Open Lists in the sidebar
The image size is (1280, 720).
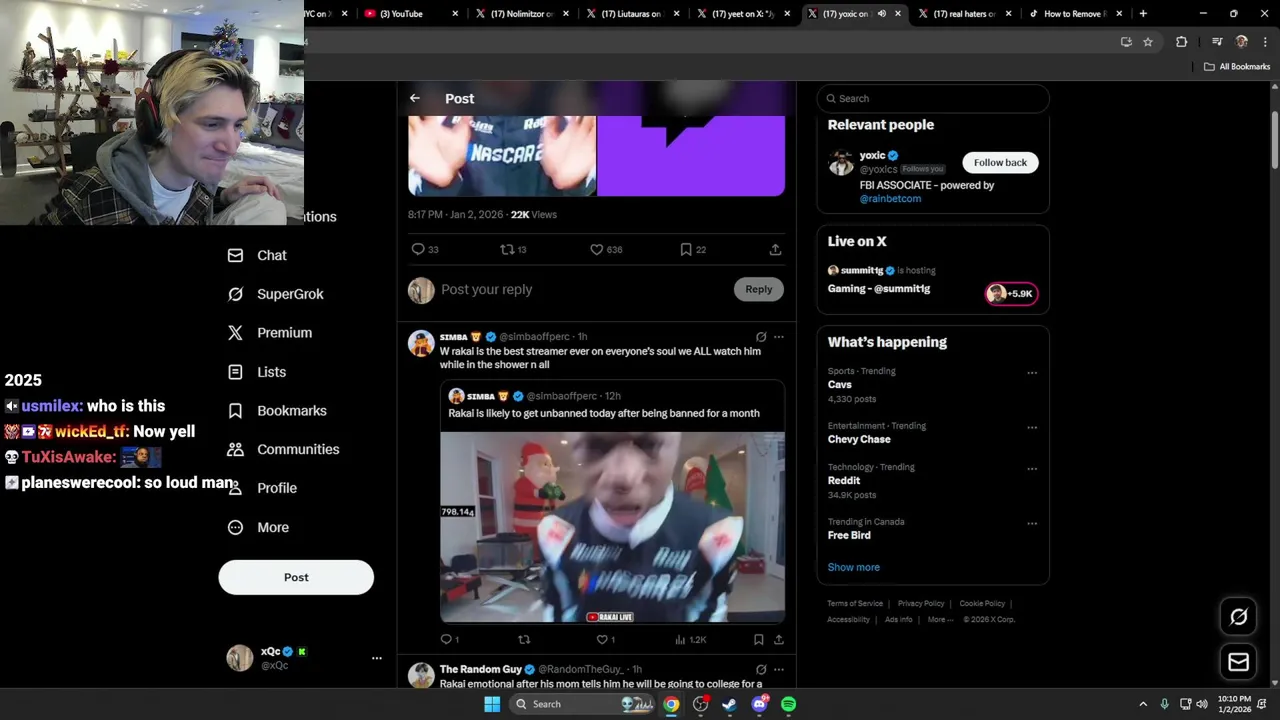pyautogui.click(x=257, y=372)
